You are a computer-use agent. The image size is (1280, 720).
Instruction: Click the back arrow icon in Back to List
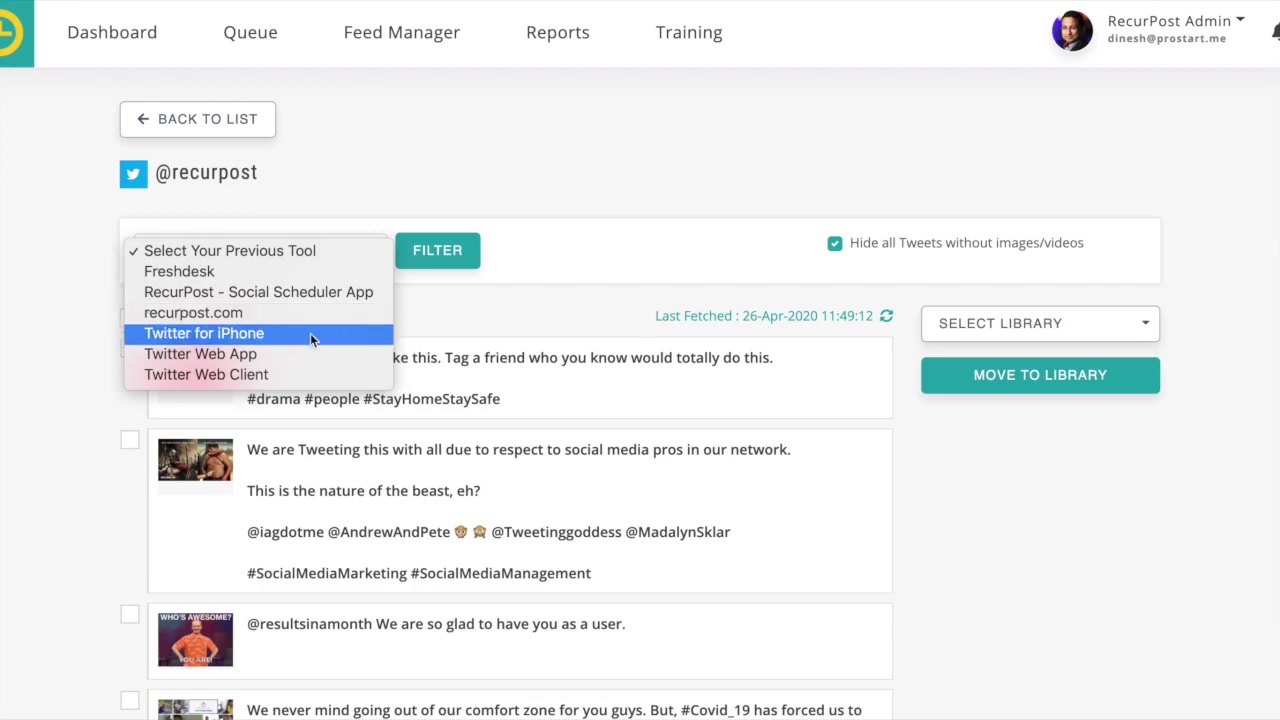pos(143,119)
